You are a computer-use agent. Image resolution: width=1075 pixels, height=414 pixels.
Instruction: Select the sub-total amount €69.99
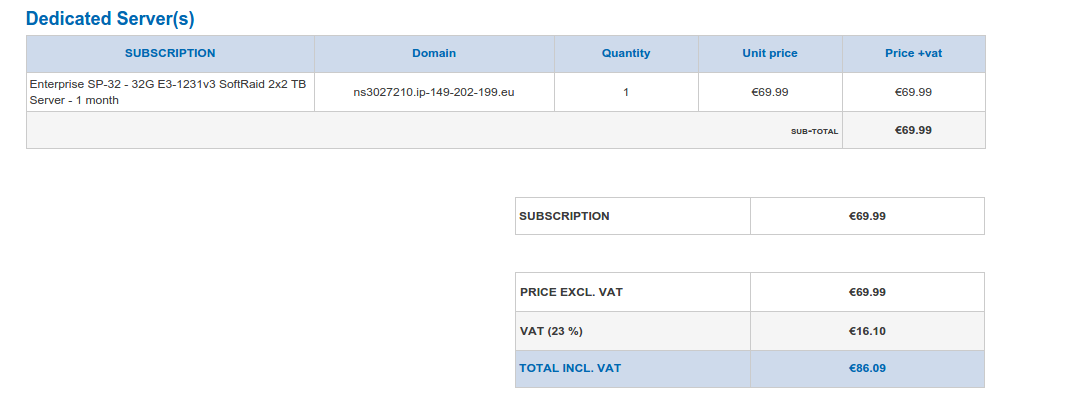pos(913,130)
